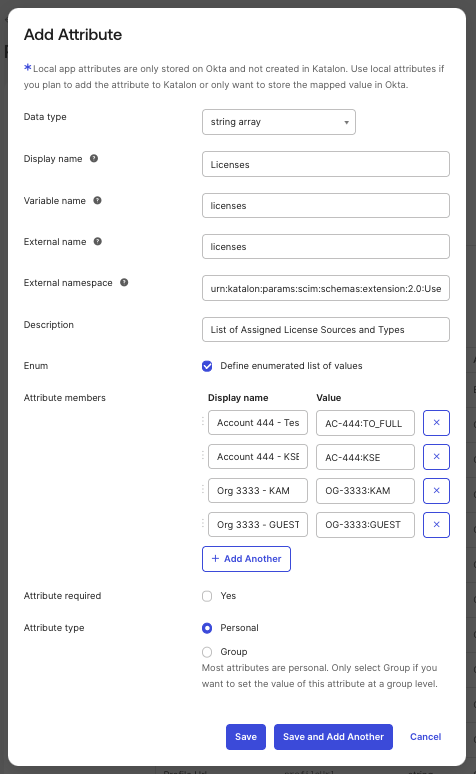
Task: Select the Group attribute type
Action: coord(207,652)
